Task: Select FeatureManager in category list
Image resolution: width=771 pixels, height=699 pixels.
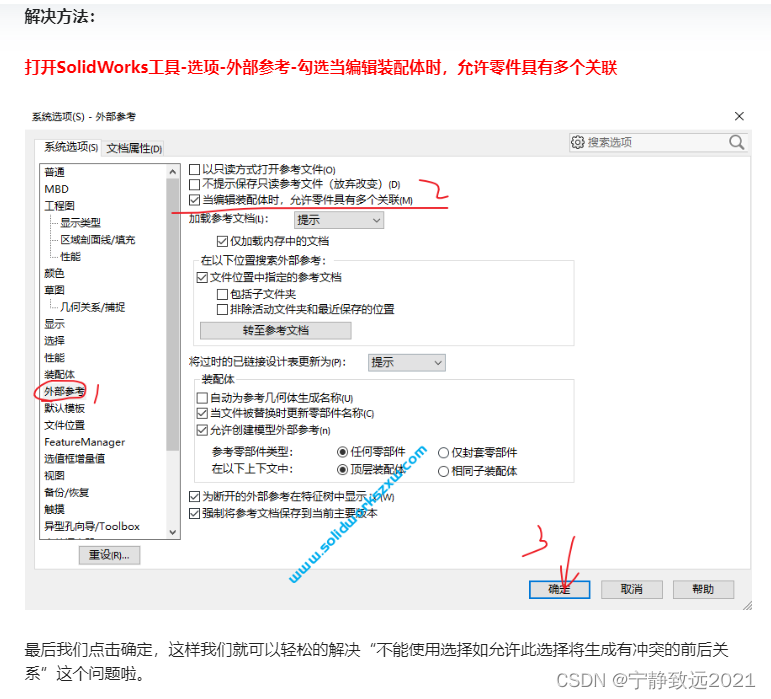Action: 85,442
